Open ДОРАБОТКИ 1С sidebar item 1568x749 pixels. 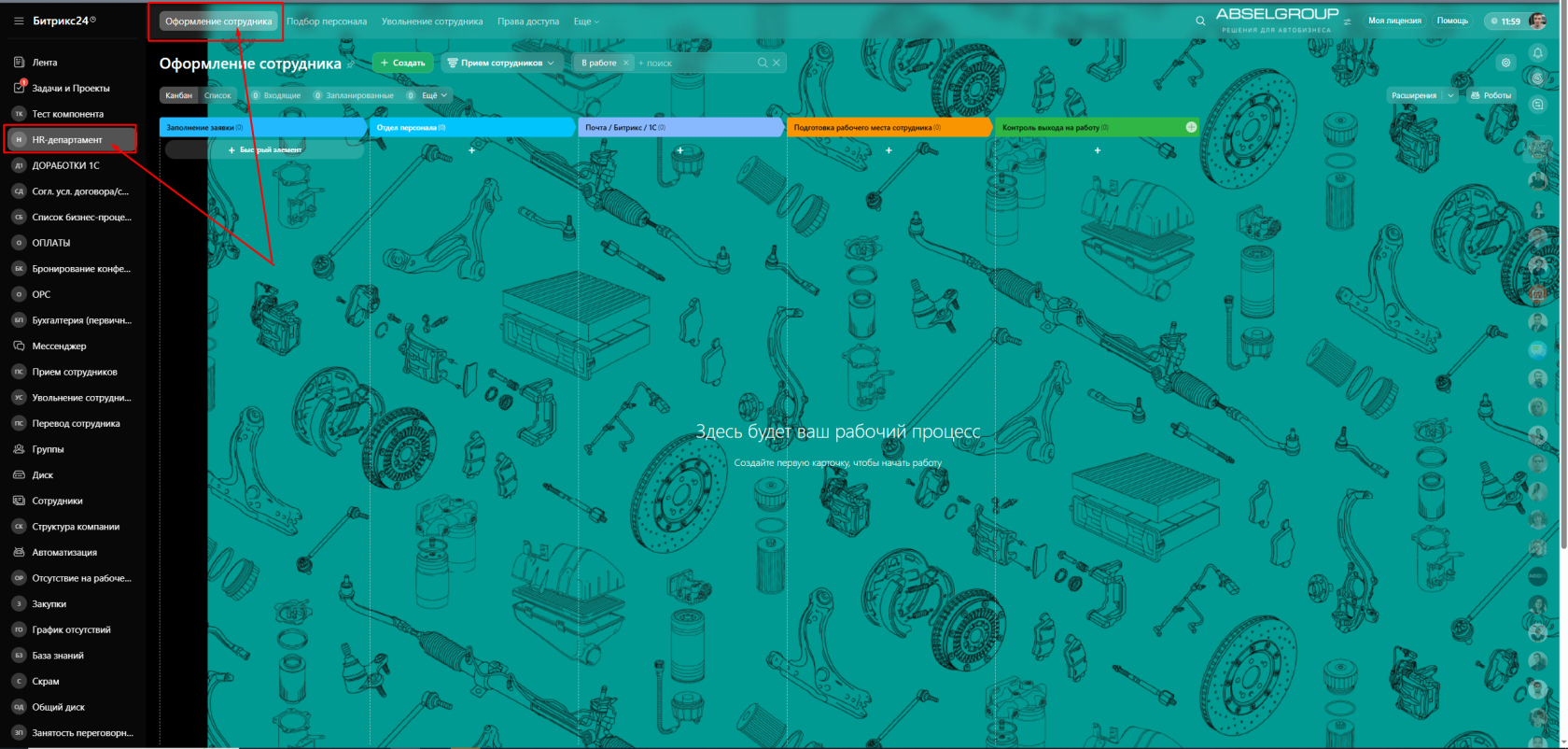(x=65, y=165)
